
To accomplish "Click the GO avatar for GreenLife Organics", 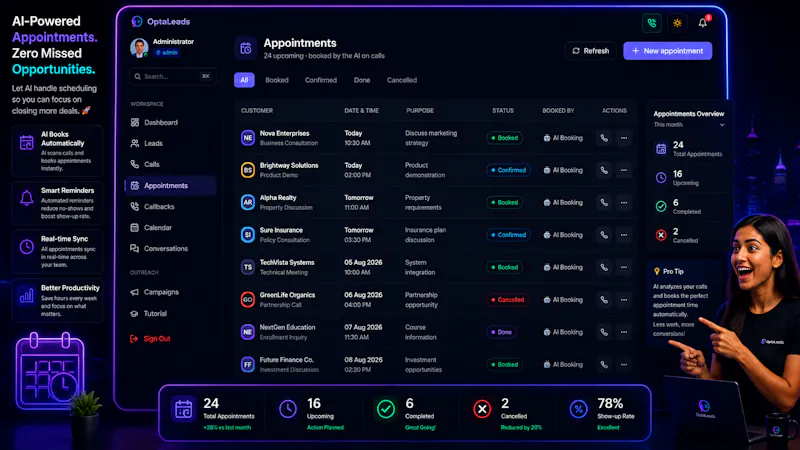I will point(247,299).
